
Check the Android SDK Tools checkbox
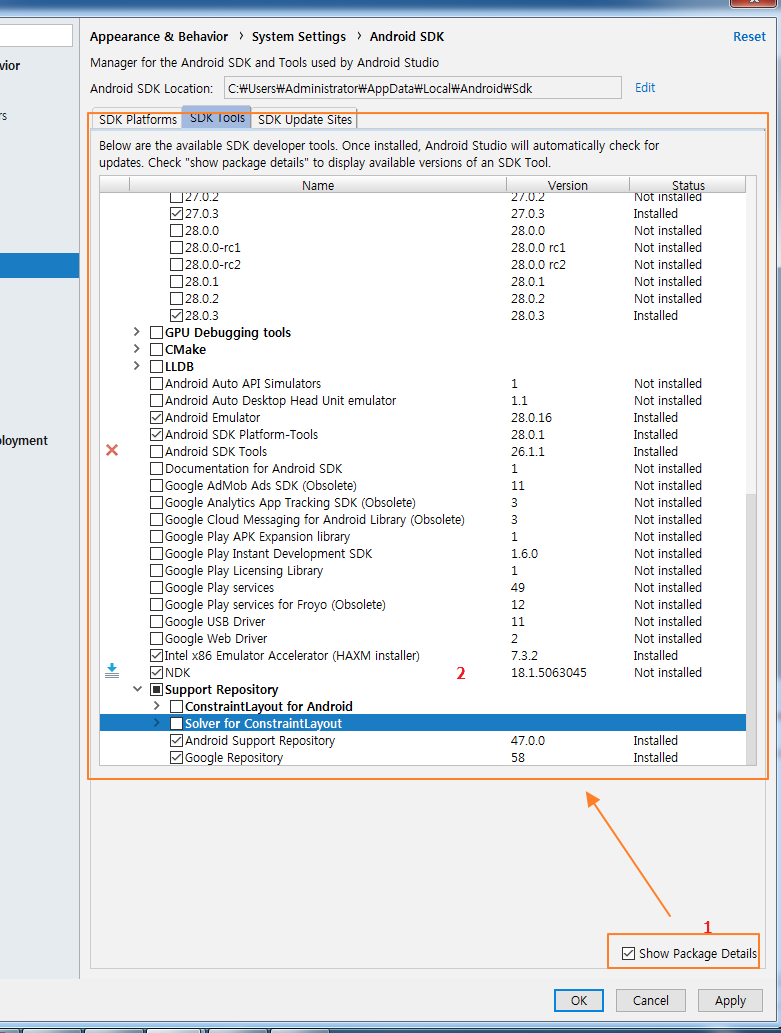point(156,452)
